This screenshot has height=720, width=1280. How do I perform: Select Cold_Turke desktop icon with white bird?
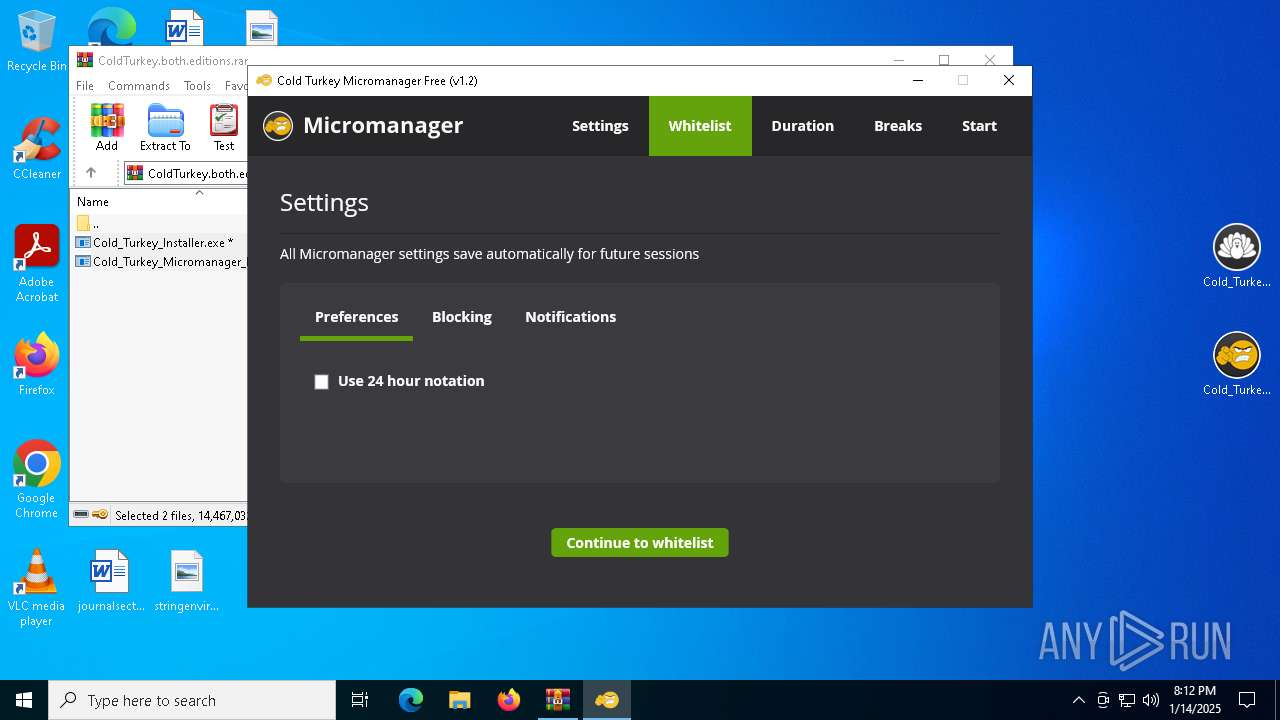pyautogui.click(x=1237, y=256)
